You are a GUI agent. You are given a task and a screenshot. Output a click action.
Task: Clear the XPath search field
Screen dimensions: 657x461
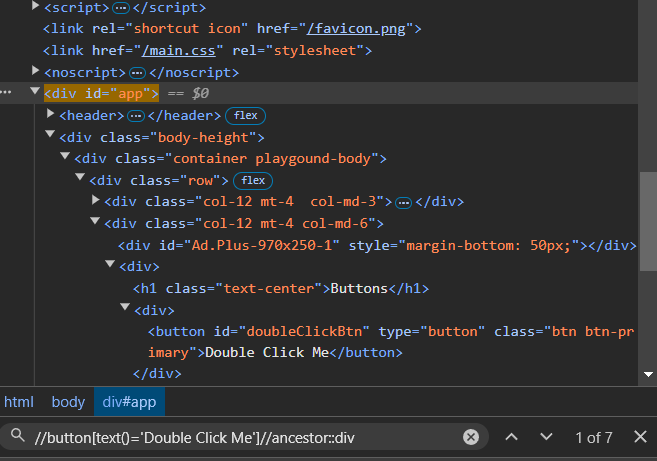[471, 437]
